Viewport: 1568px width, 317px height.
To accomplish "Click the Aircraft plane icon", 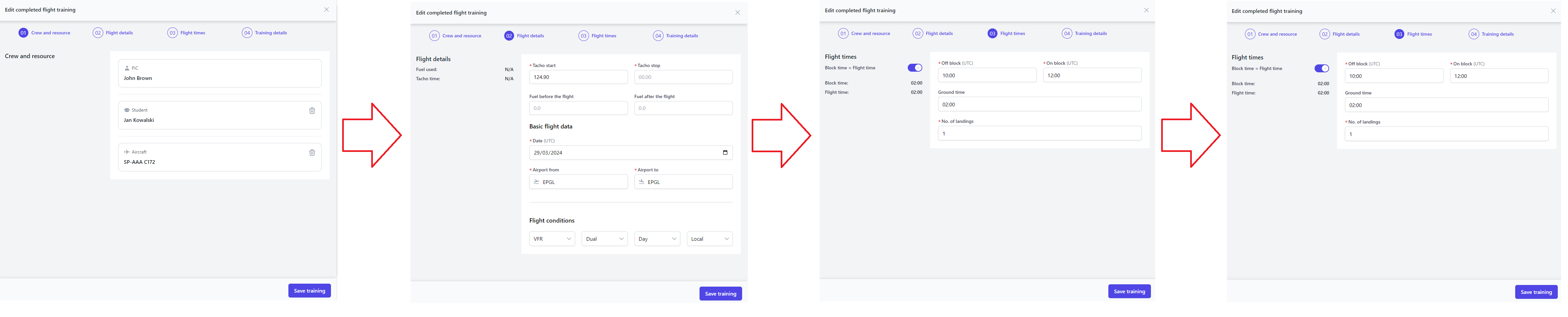I will (x=127, y=153).
